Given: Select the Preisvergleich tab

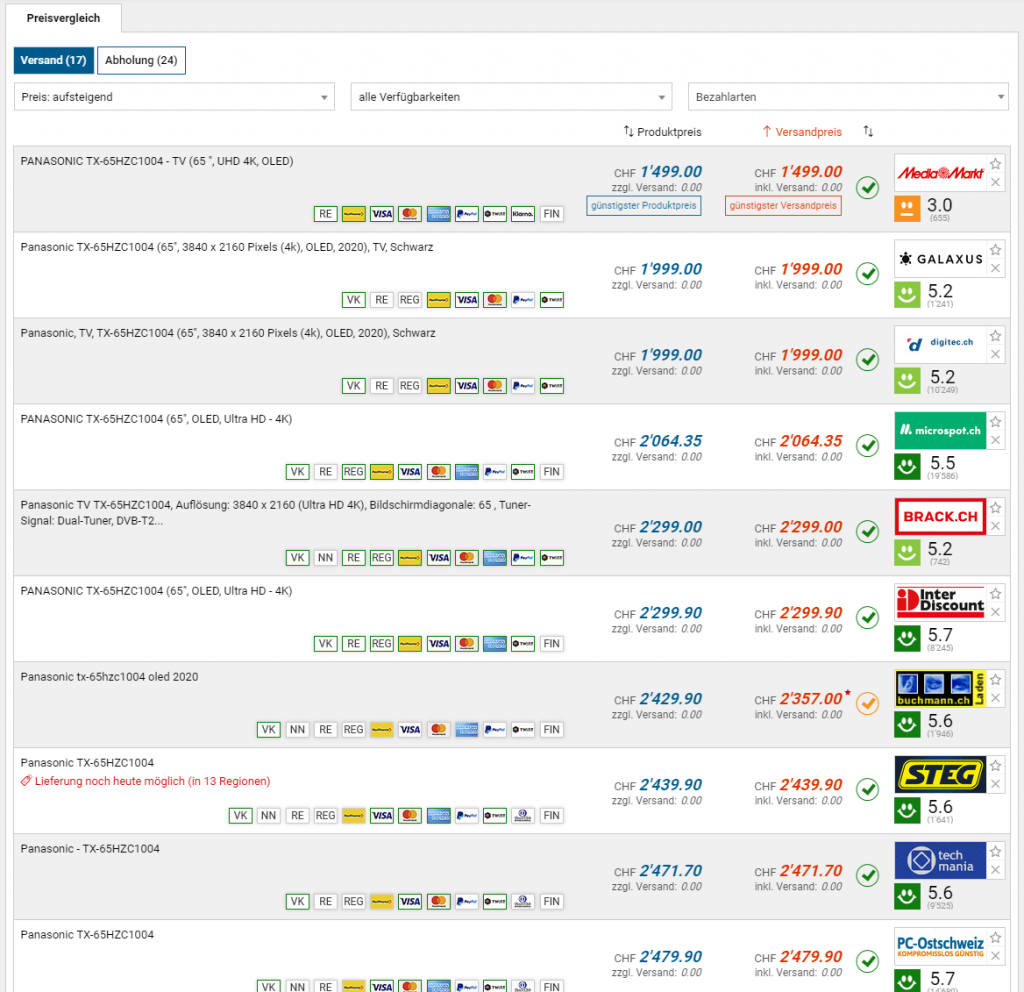Looking at the screenshot, I should click(63, 18).
